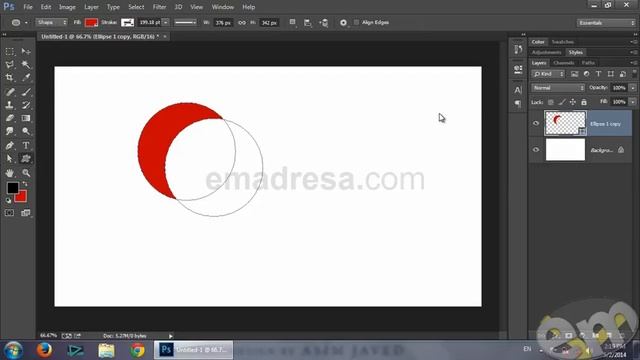Toggle shape layer filter
Image resolution: width=640 pixels, height=360 pixels.
coord(611,74)
